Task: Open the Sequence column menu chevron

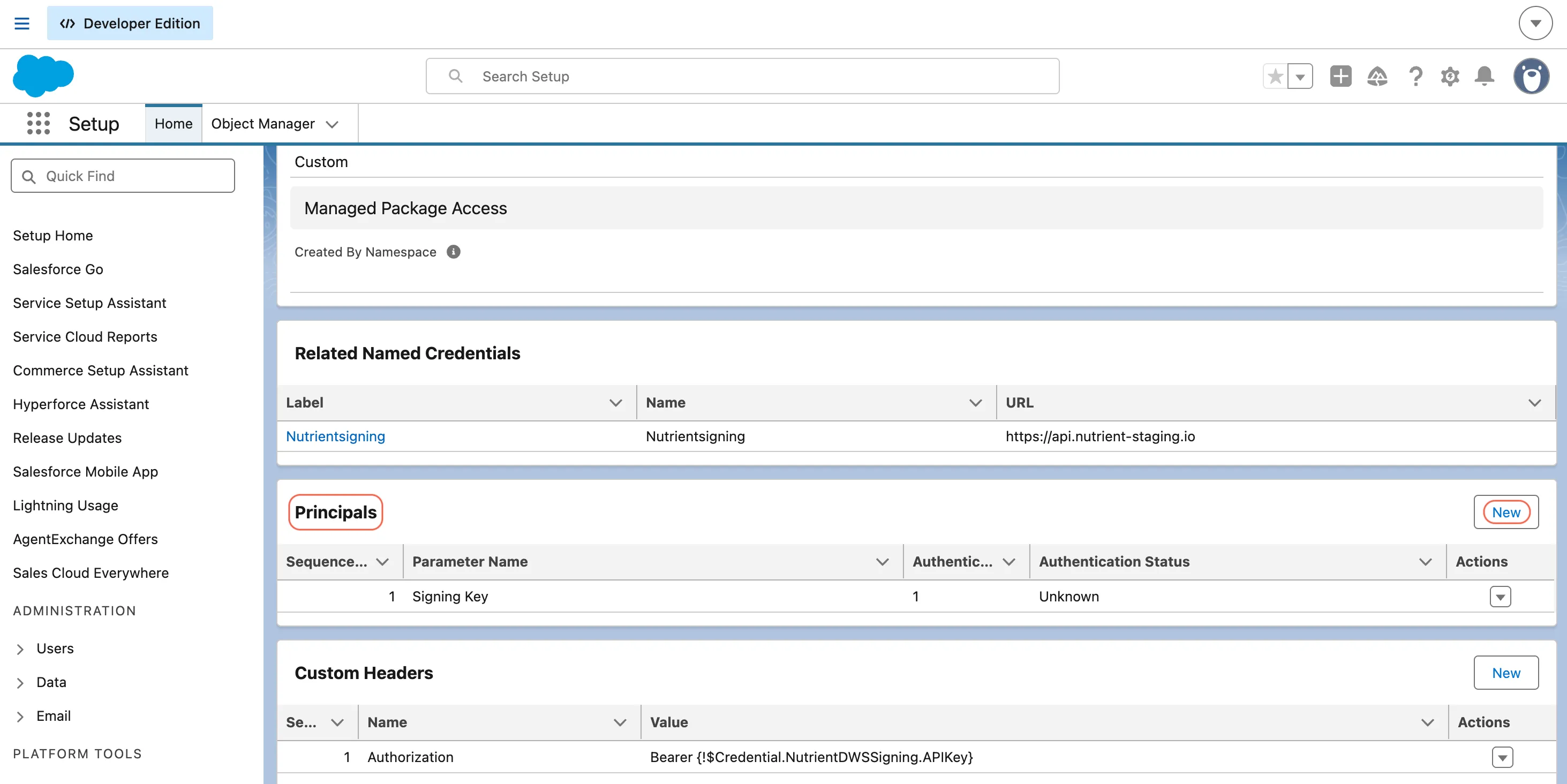Action: 382,562
